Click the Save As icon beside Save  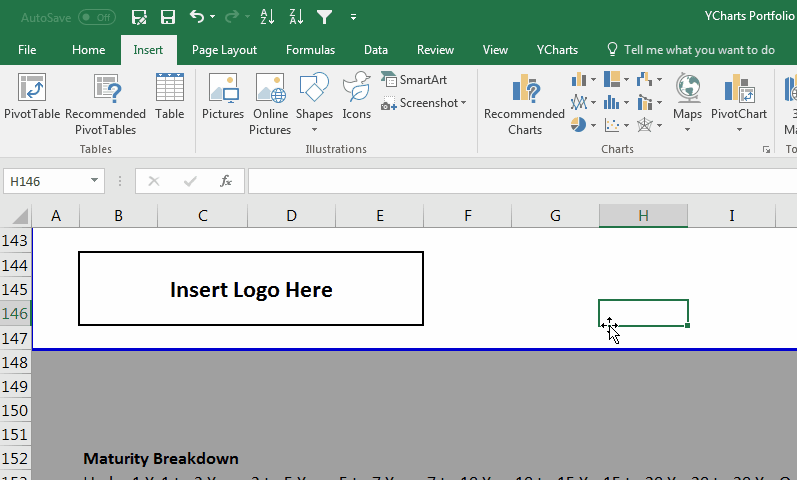tap(139, 17)
